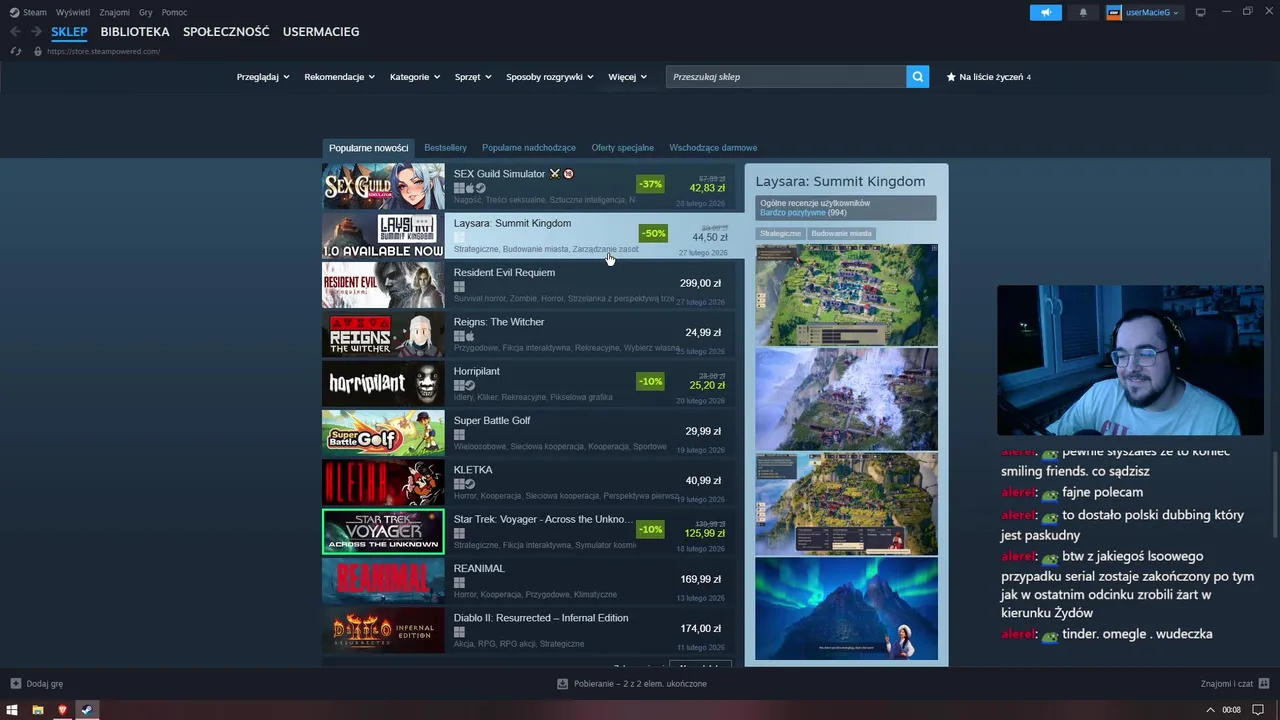
Task: Click the 00:08 taskbar clock
Action: [1231, 710]
